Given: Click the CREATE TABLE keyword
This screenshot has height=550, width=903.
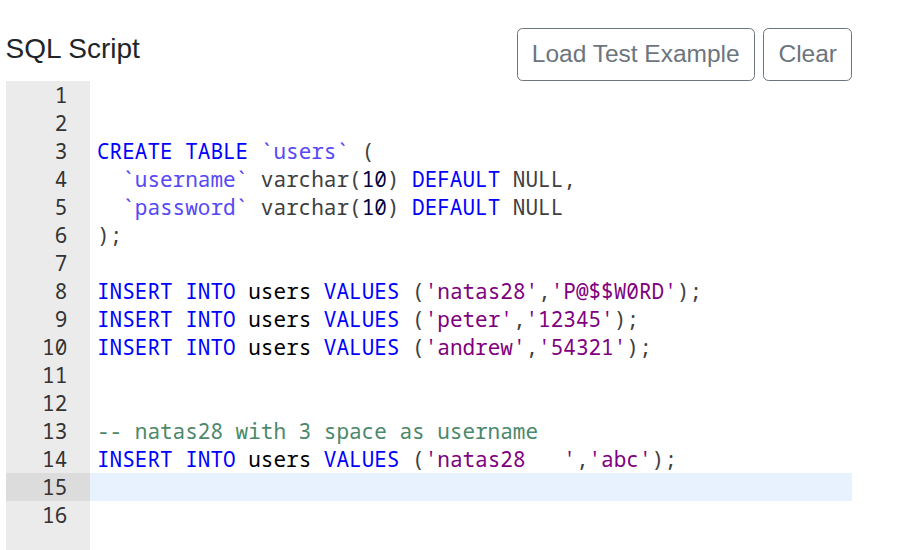Looking at the screenshot, I should click(172, 152).
